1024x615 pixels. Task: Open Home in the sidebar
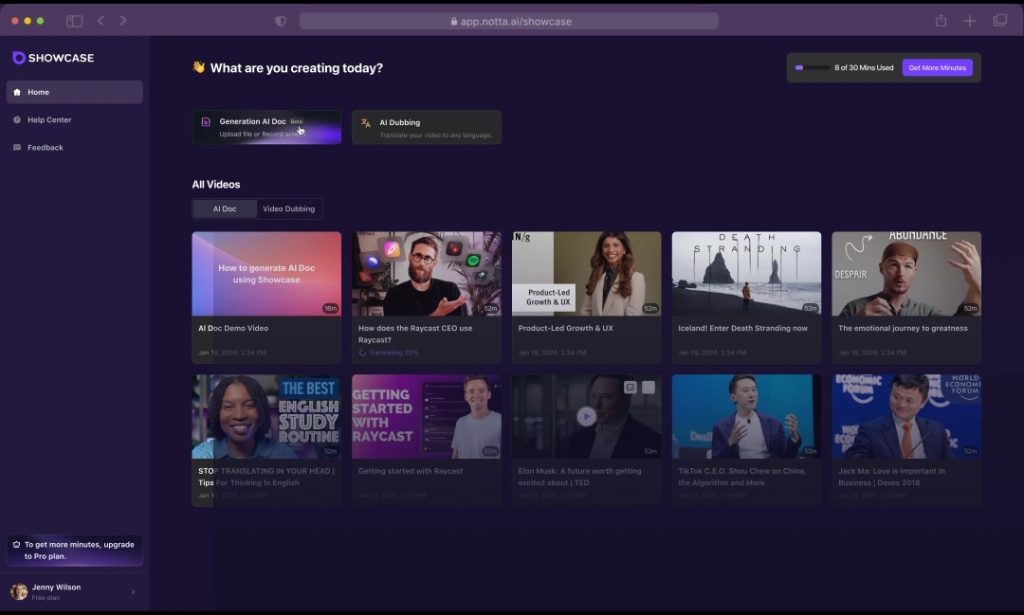pyautogui.click(x=74, y=92)
